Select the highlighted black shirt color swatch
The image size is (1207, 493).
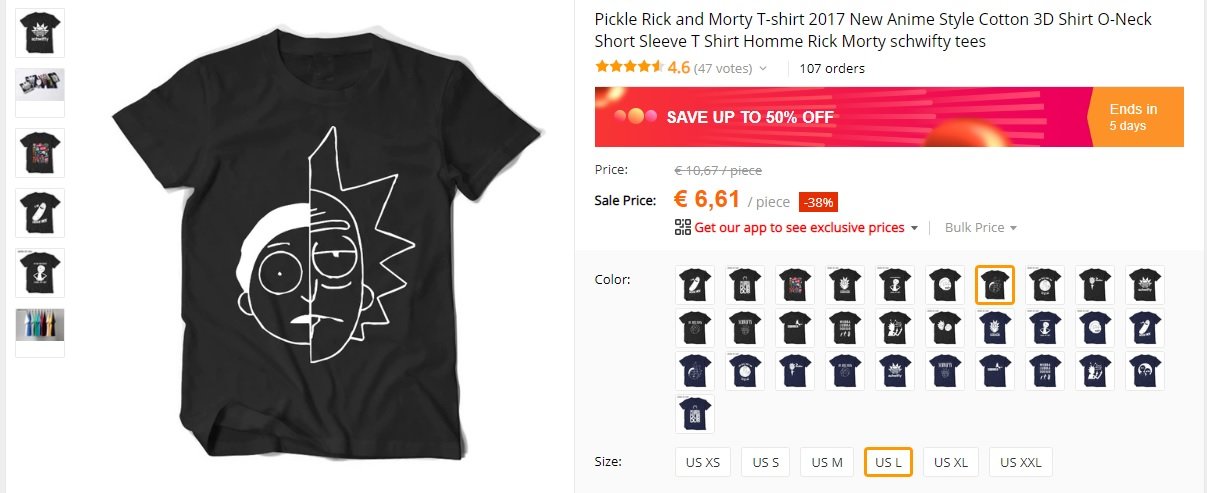(995, 285)
